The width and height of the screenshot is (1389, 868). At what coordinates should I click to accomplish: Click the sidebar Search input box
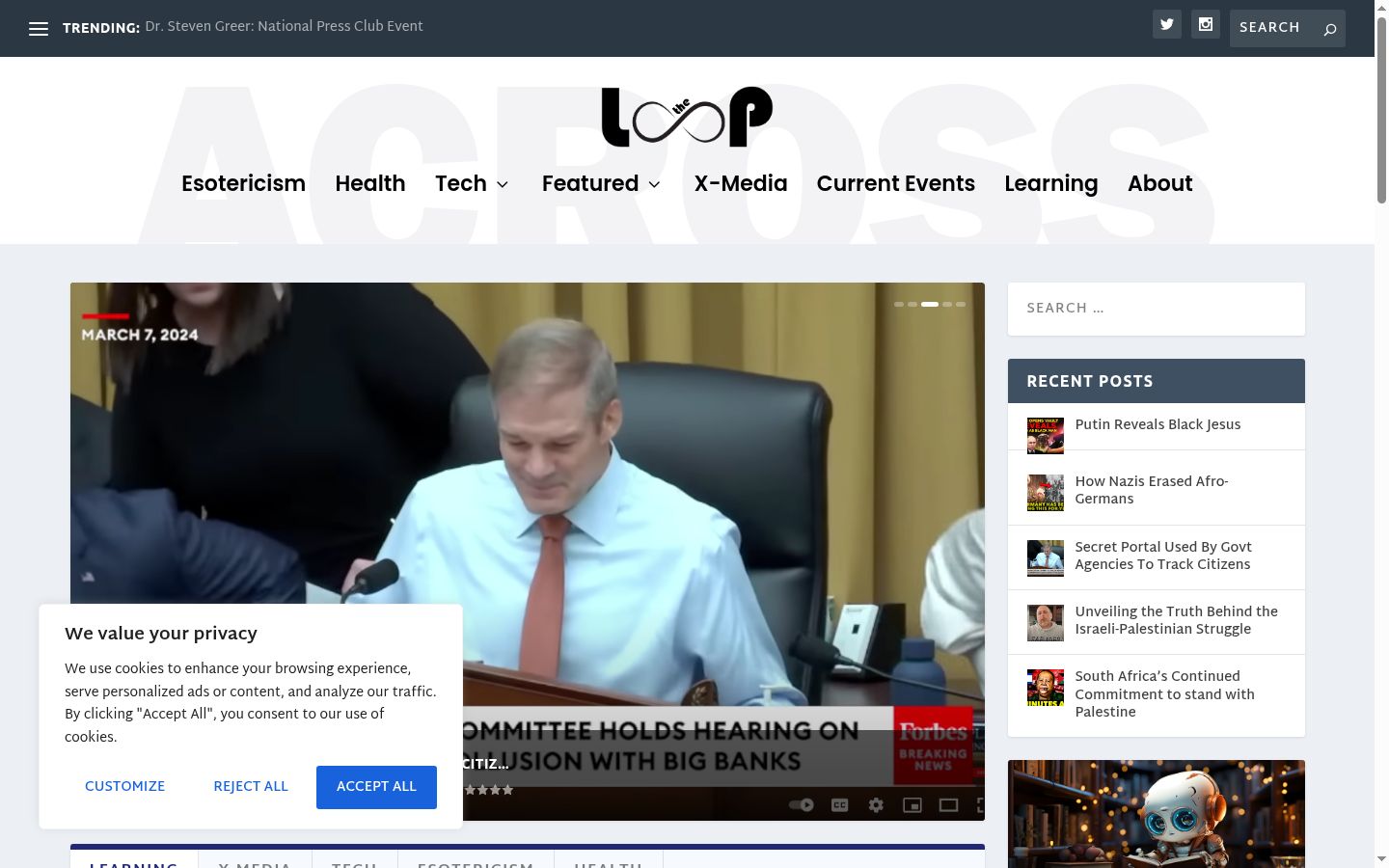pos(1157,309)
